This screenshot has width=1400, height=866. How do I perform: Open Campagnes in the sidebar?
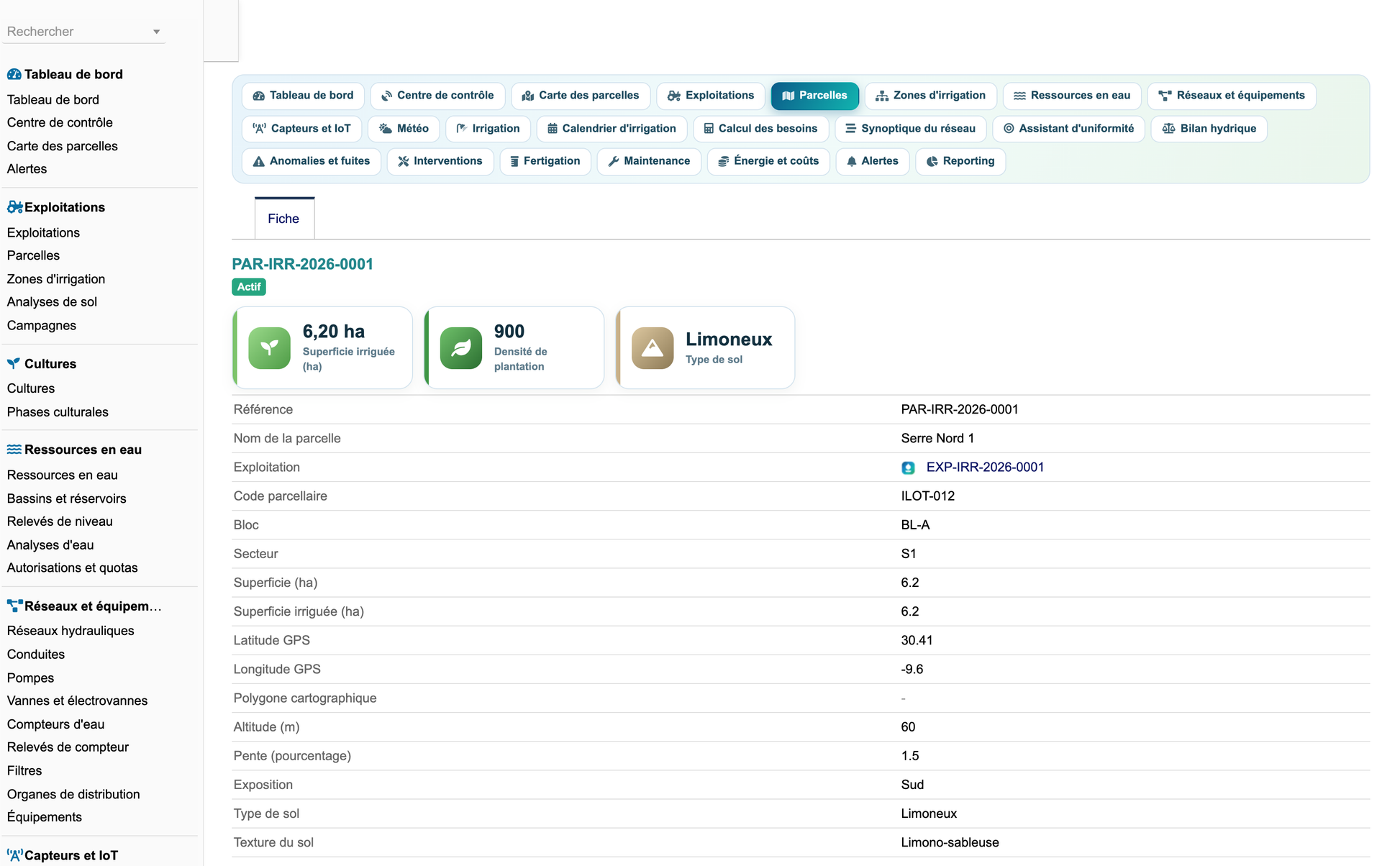(42, 325)
